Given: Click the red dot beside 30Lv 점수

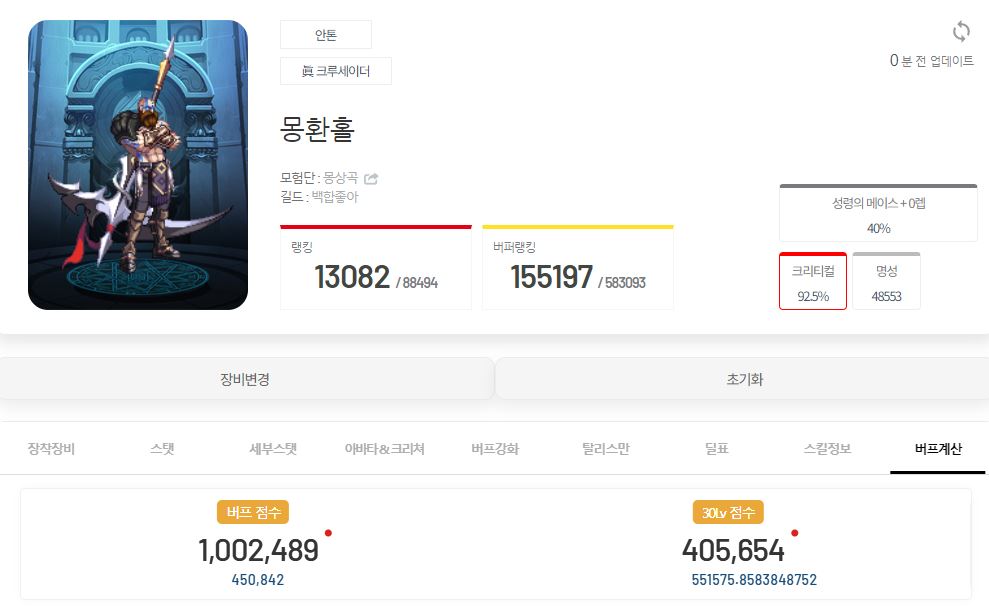Looking at the screenshot, I should (795, 533).
